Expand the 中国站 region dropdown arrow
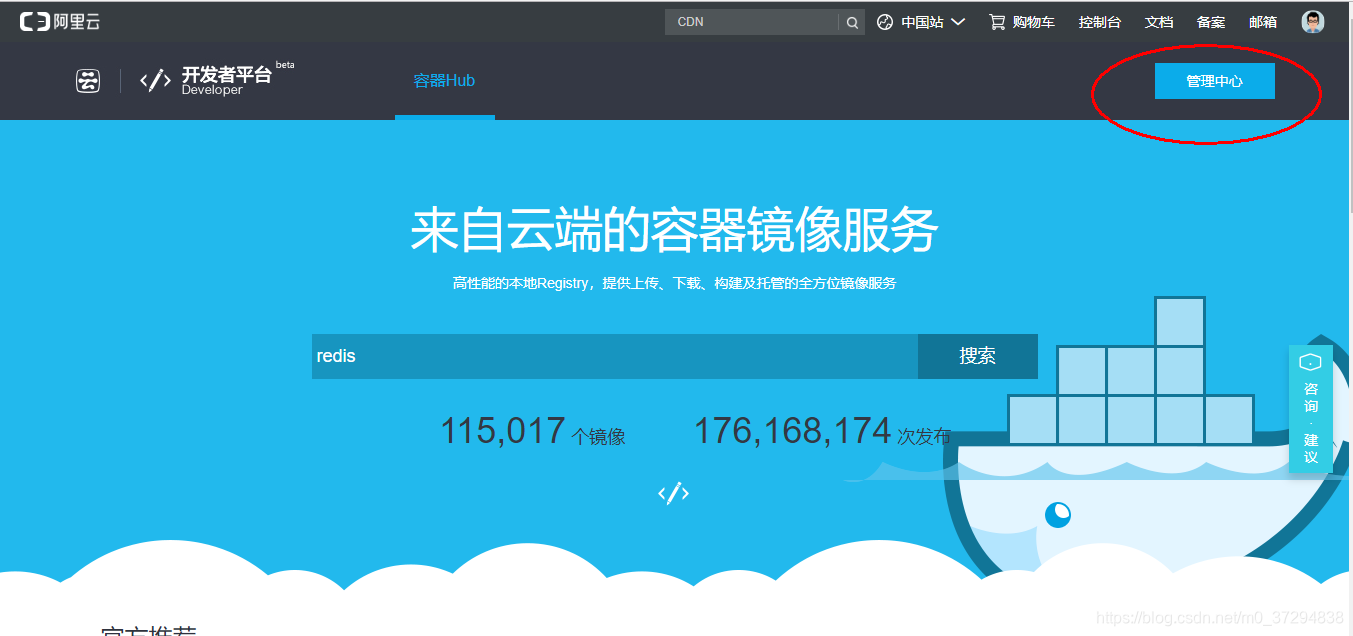This screenshot has height=636, width=1353. [958, 22]
